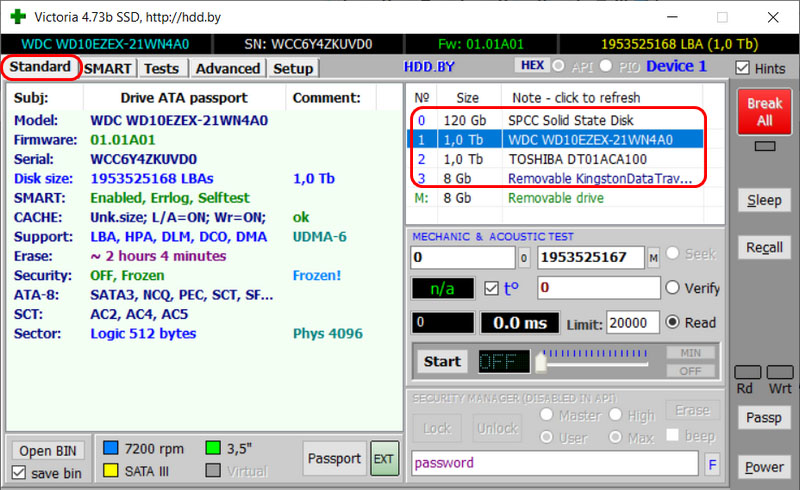Click the green OFF LED display

click(504, 361)
